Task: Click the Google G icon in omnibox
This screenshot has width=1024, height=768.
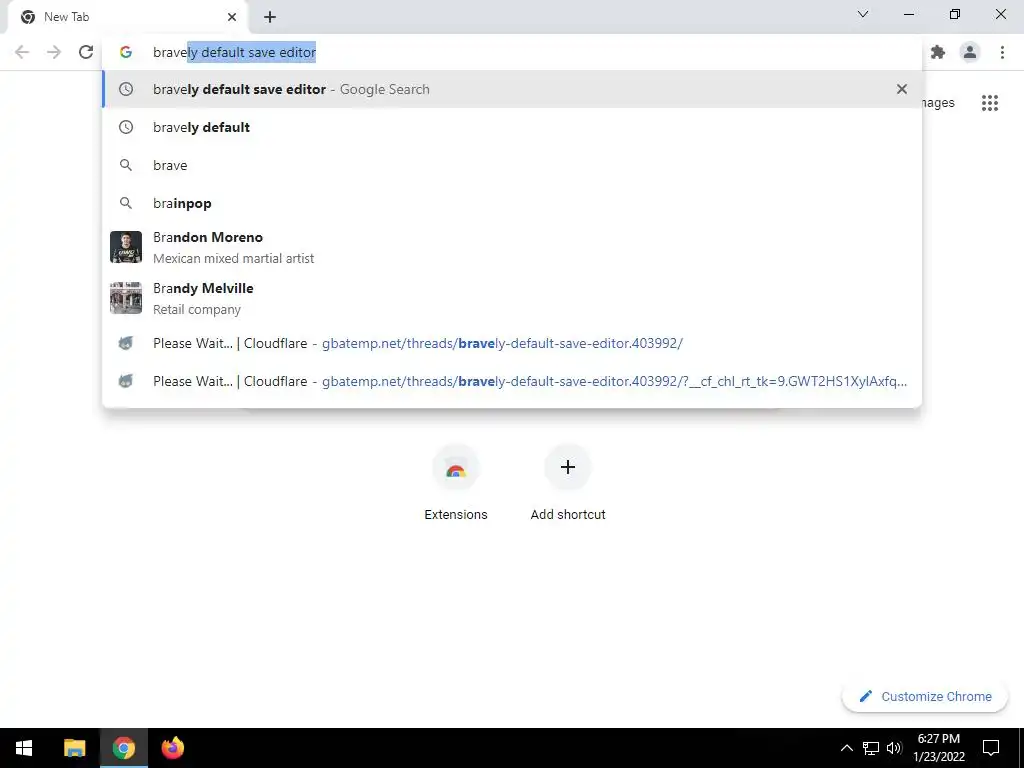Action: tap(126, 52)
